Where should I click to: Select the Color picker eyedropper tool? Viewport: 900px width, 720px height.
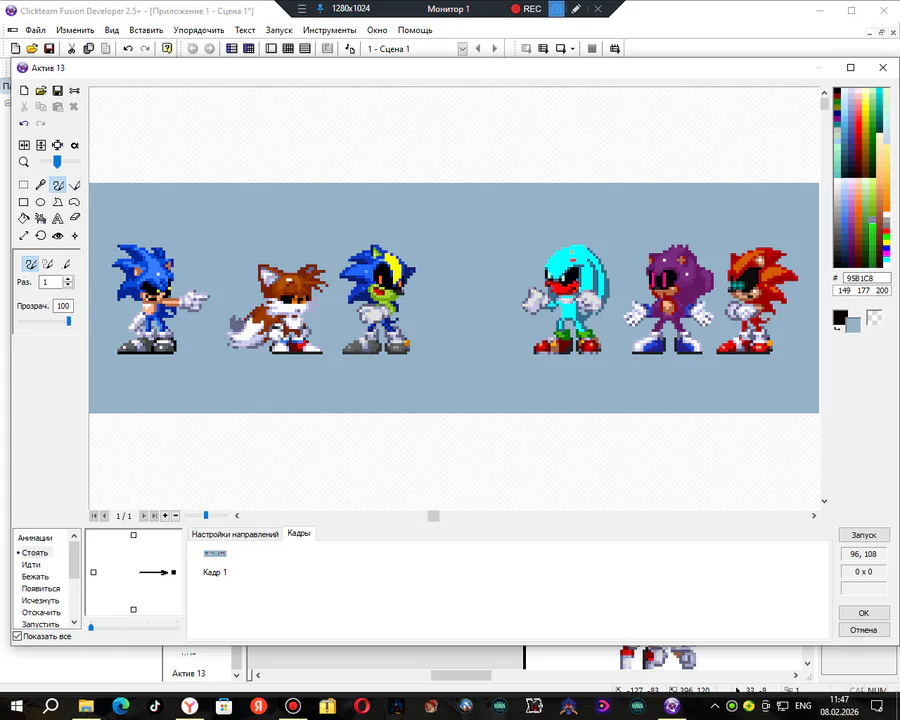pyautogui.click(x=41, y=185)
